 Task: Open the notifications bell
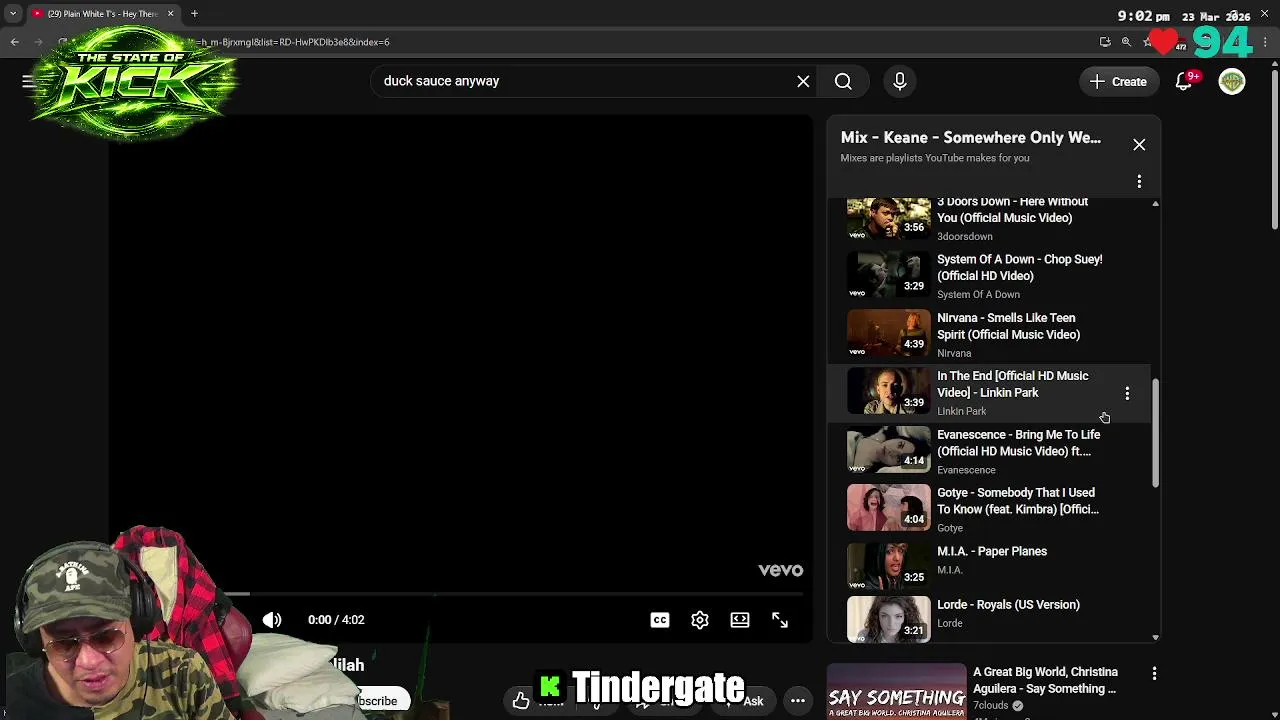click(x=1184, y=81)
